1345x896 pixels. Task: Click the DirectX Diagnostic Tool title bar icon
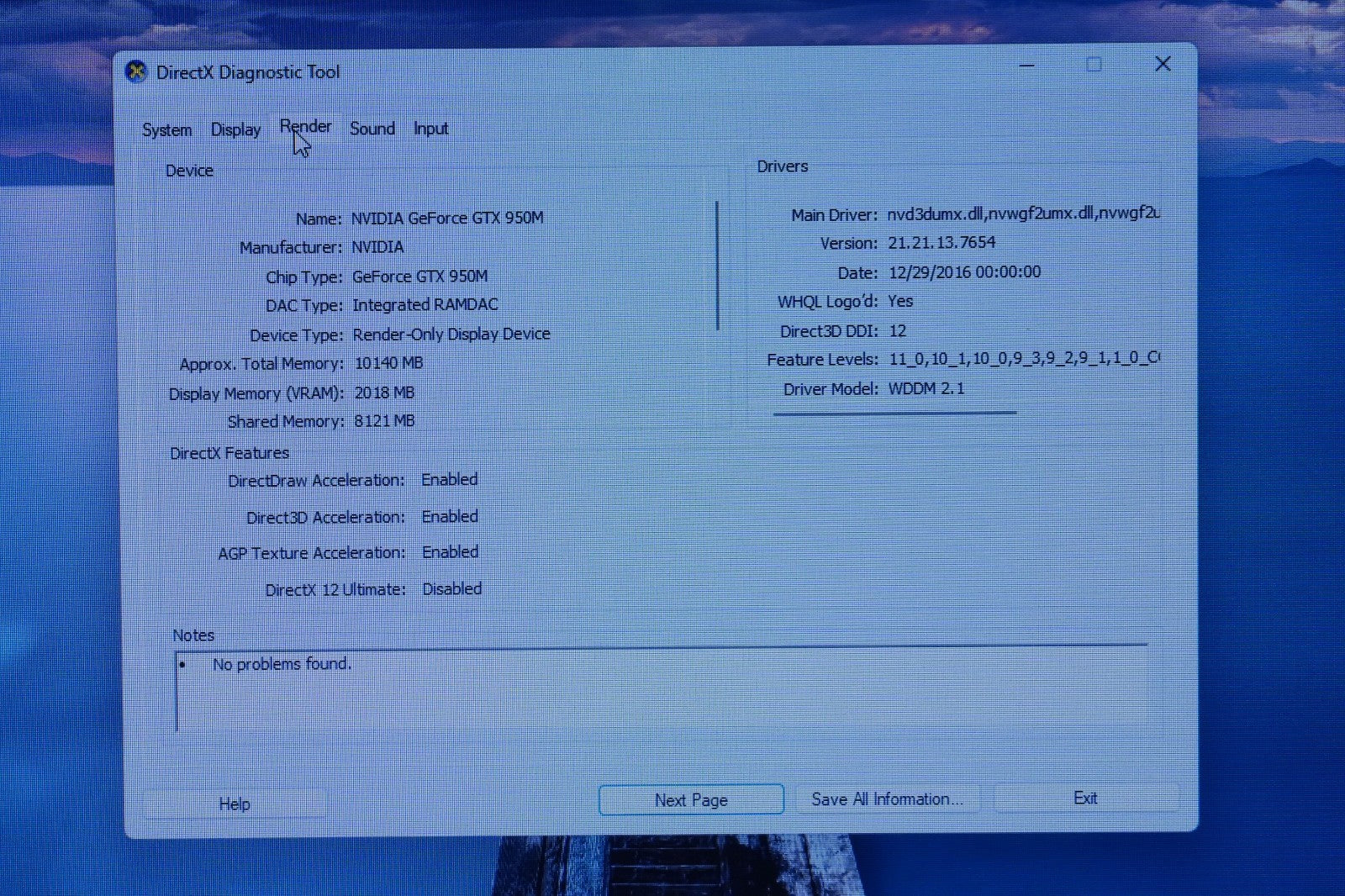point(135,72)
